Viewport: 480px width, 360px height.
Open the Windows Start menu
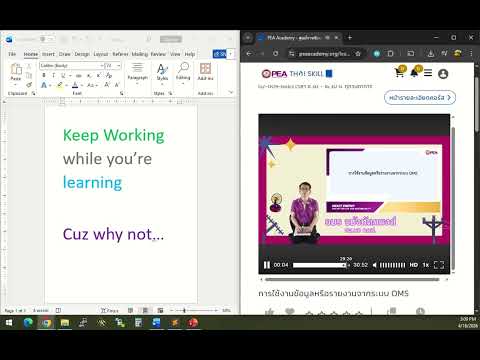(9, 323)
